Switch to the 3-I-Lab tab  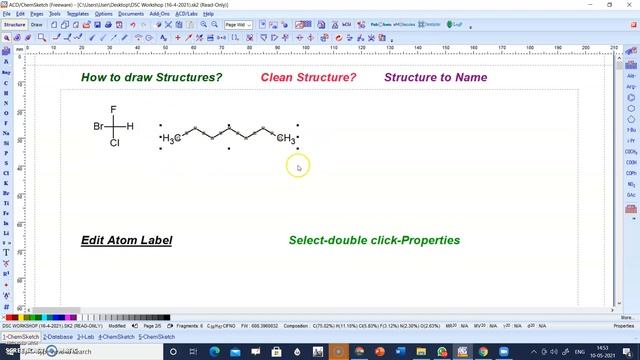[x=86, y=337]
